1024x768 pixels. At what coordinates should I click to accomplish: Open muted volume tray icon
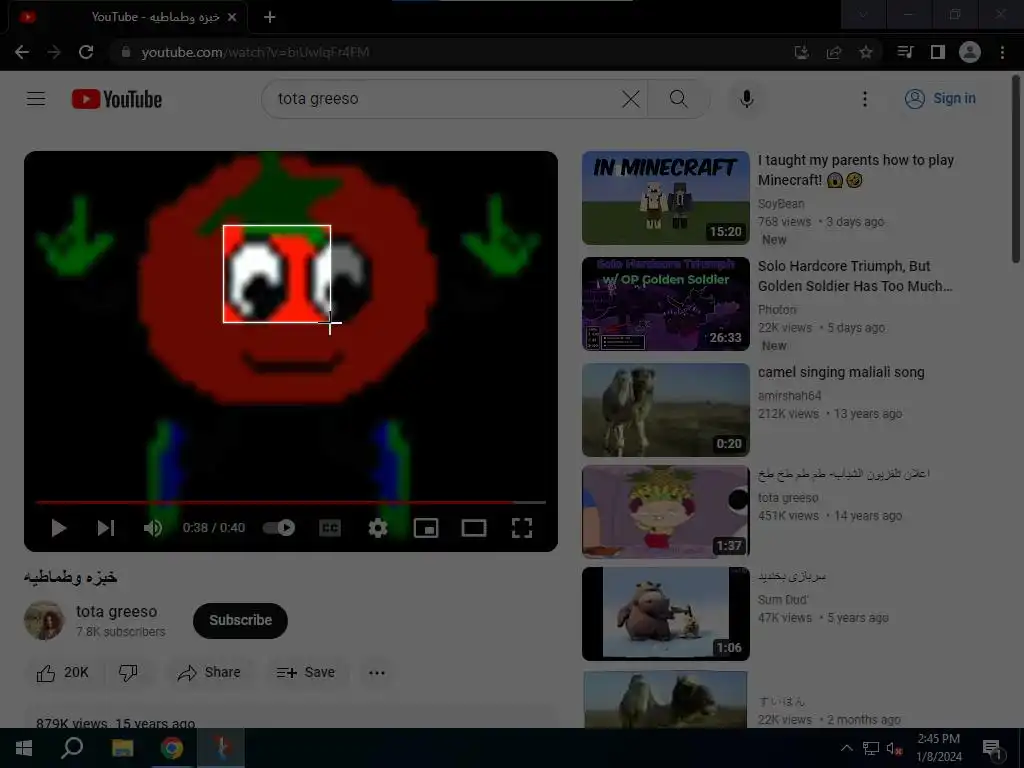point(893,748)
